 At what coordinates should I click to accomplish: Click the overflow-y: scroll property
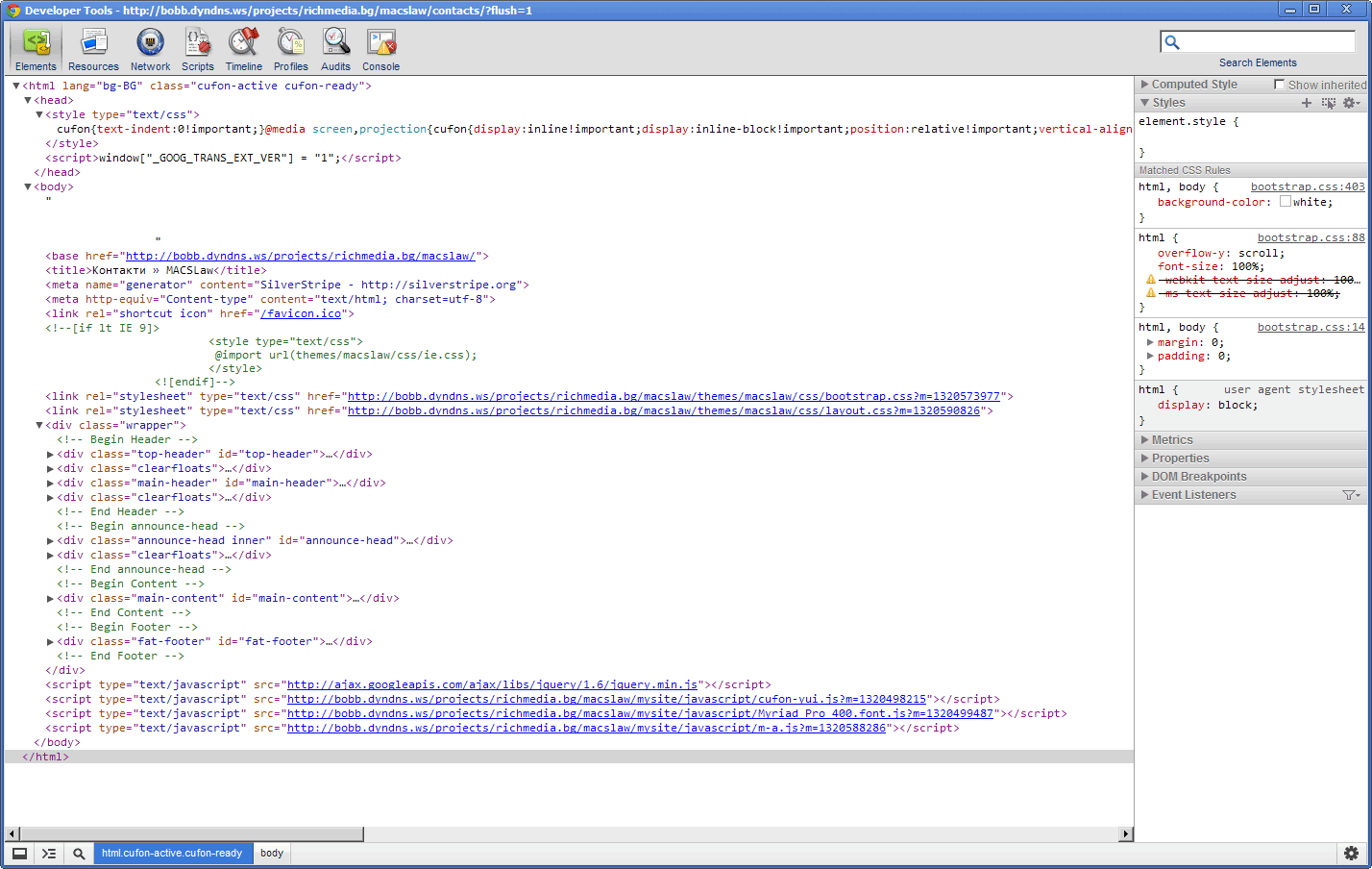(x=1220, y=253)
